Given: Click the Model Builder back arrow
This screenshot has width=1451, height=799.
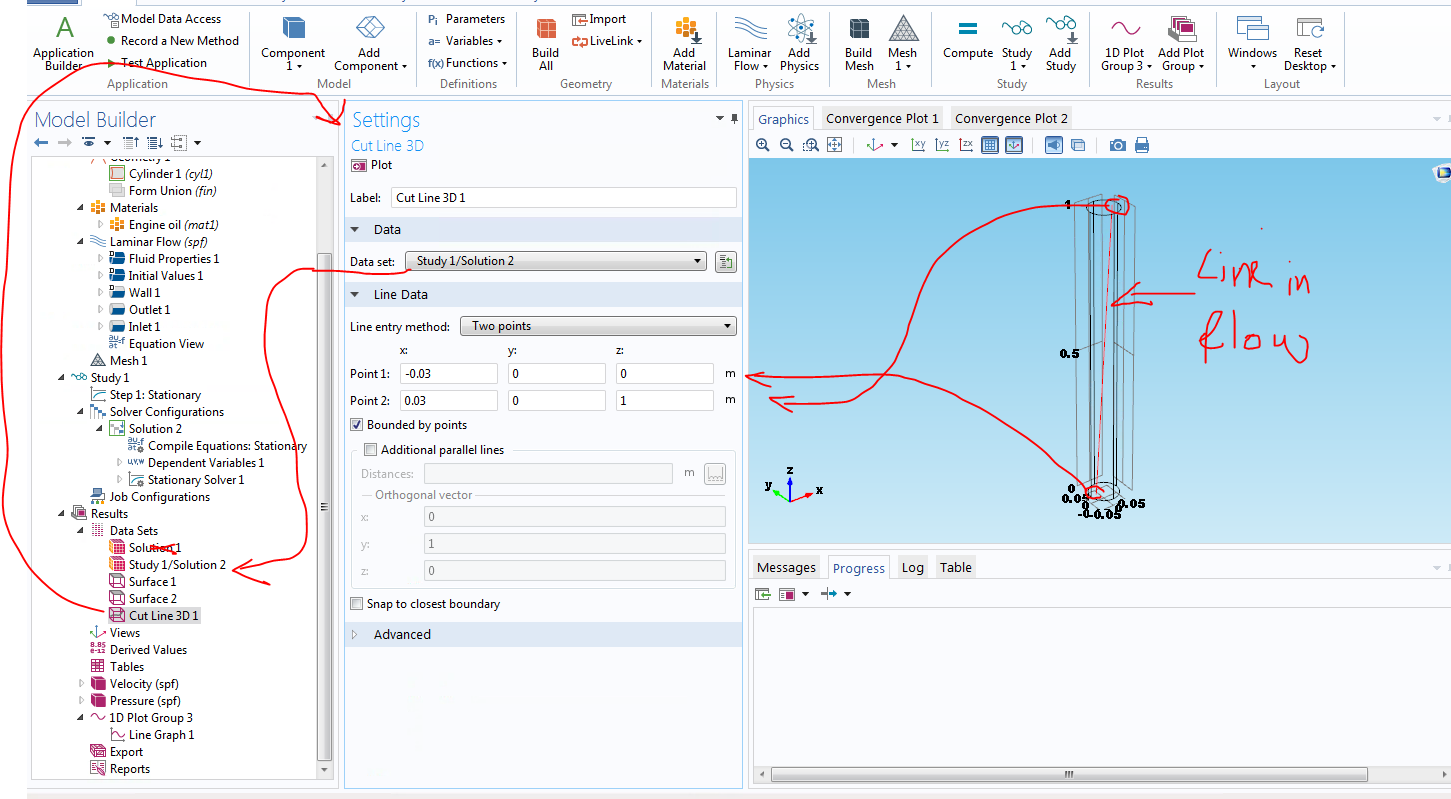Looking at the screenshot, I should [x=41, y=143].
